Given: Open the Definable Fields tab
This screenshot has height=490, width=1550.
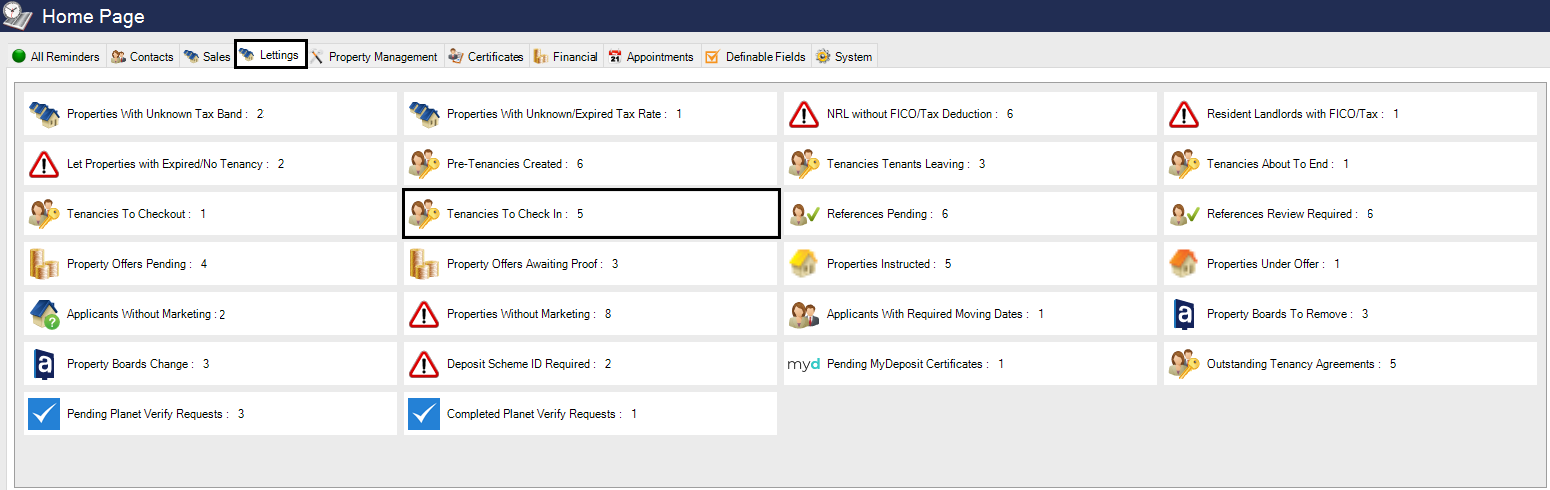Looking at the screenshot, I should click(x=756, y=57).
